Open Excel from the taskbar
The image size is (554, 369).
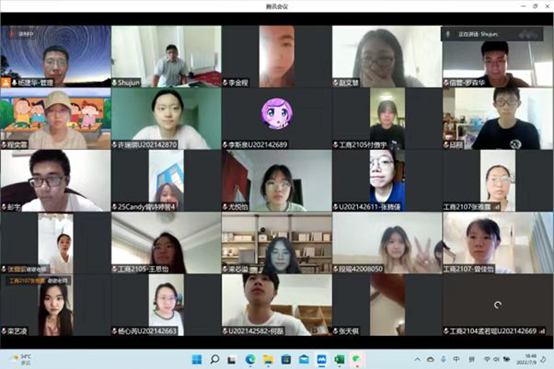pyautogui.click(x=339, y=359)
